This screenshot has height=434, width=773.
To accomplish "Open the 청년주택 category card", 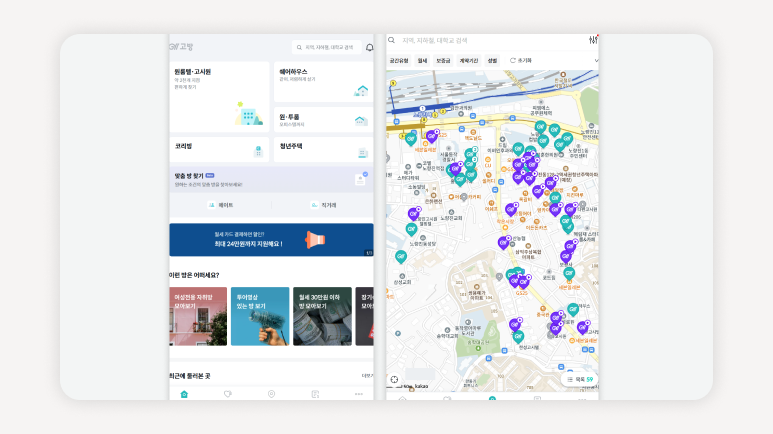I will (323, 149).
